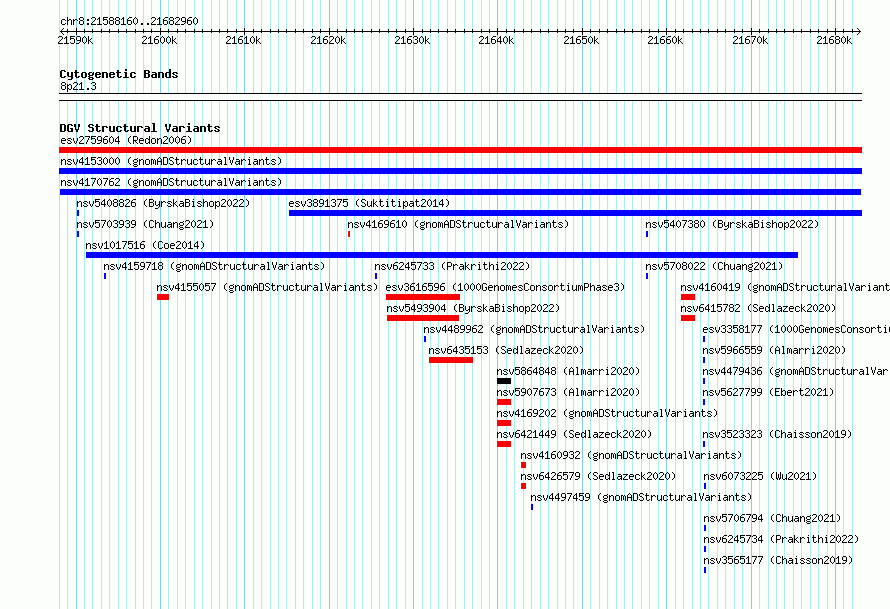Open nsv1017516 (Coe2014) label
The width and height of the screenshot is (890, 609).
coord(145,245)
